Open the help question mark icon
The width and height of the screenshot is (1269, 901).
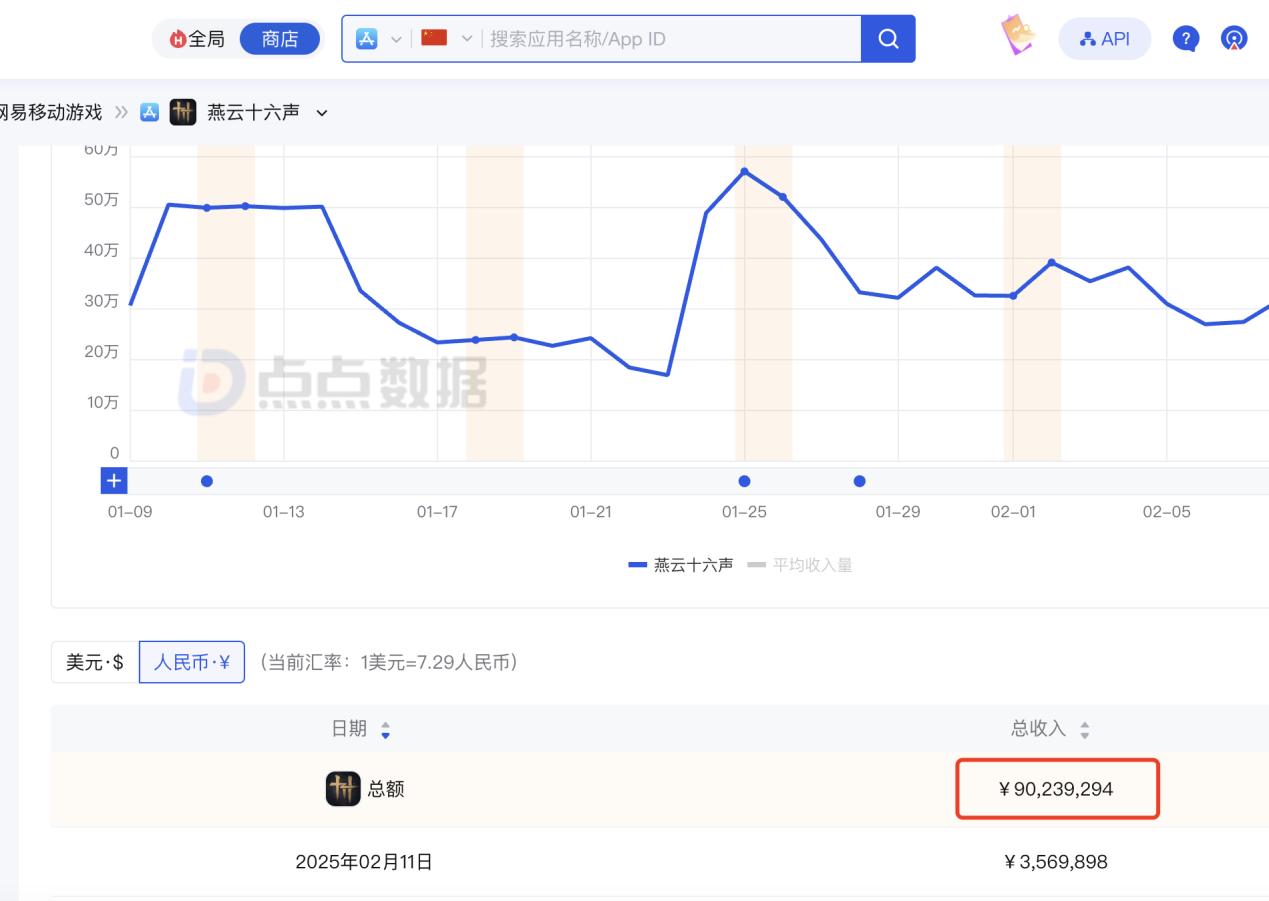coord(1185,39)
